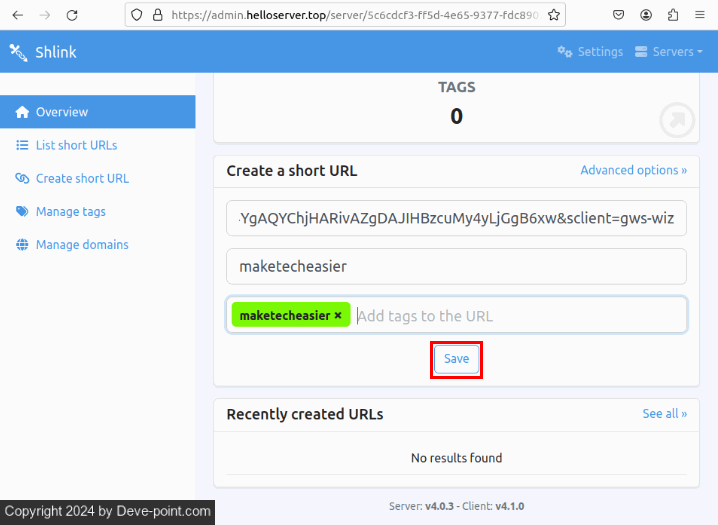The image size is (718, 525).
Task: Open the browser hamburger menu
Action: click(x=700, y=15)
